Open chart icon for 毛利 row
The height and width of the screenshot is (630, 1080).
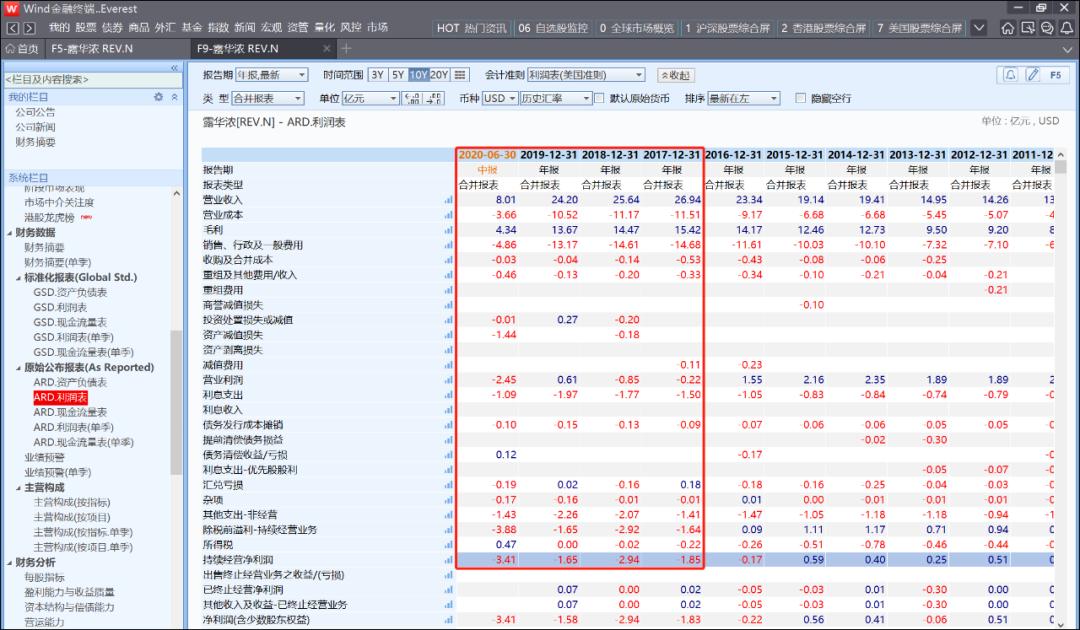pos(448,230)
